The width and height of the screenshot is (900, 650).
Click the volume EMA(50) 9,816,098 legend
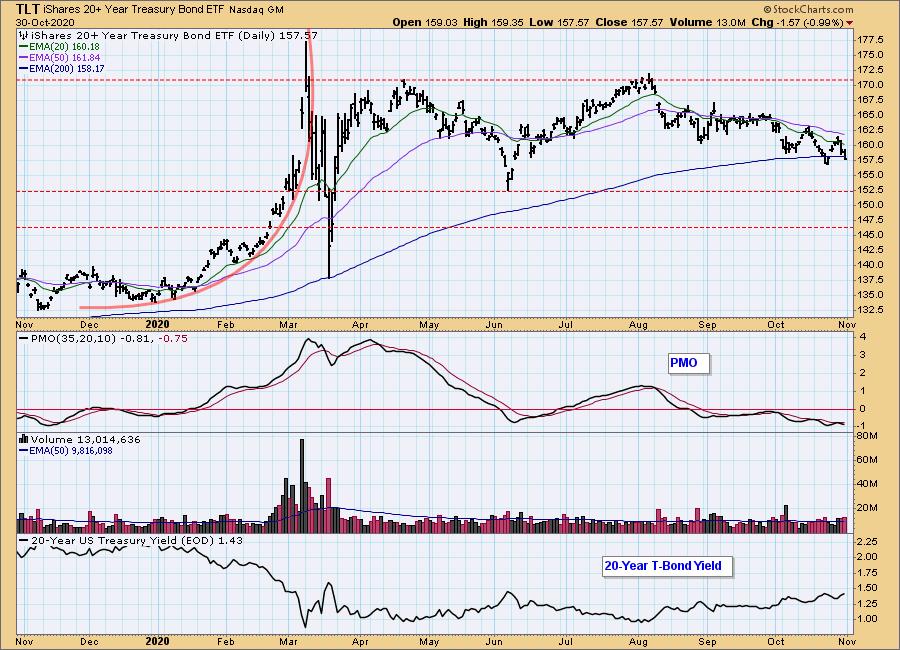coord(65,451)
